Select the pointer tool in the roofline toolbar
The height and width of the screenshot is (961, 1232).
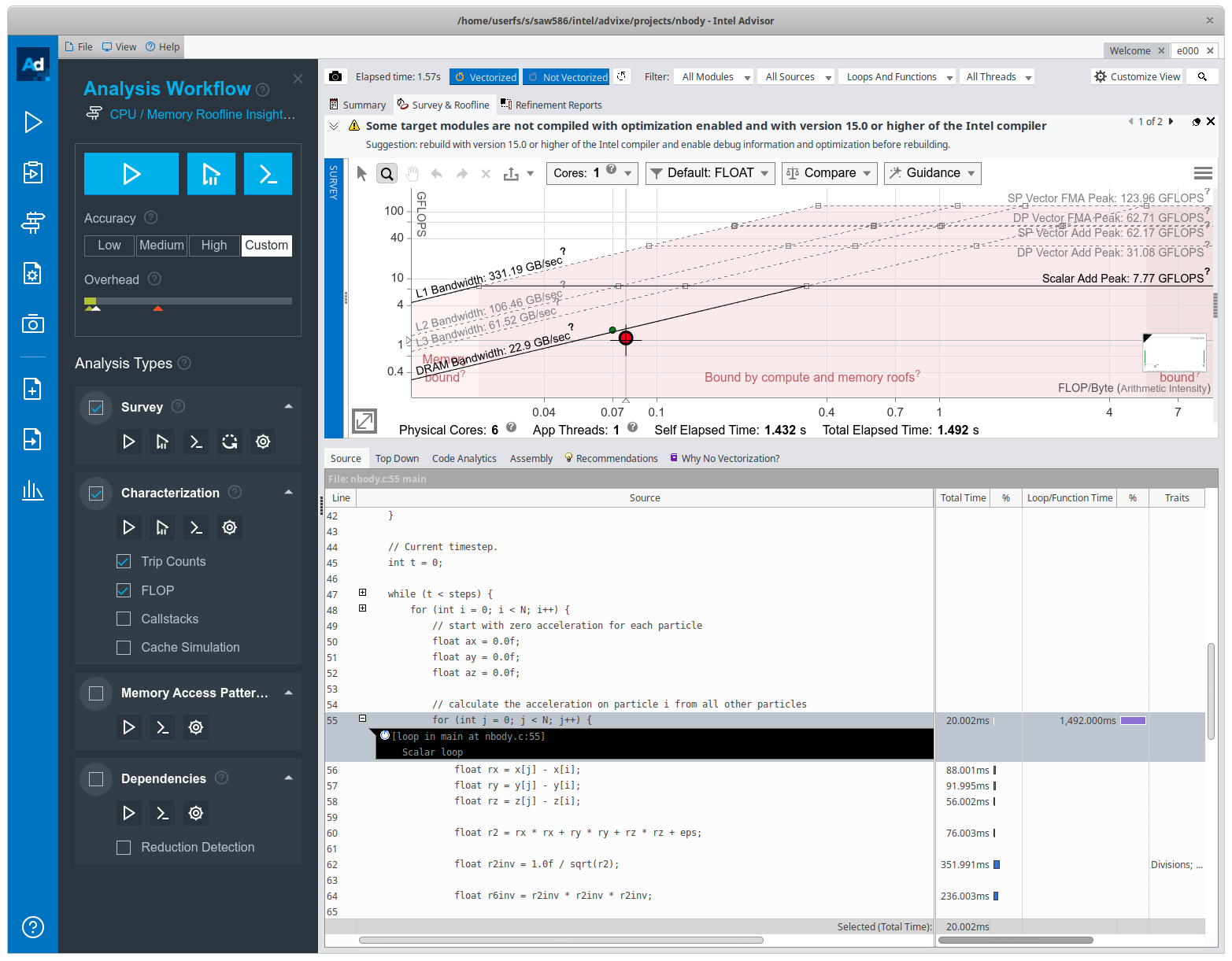(362, 173)
